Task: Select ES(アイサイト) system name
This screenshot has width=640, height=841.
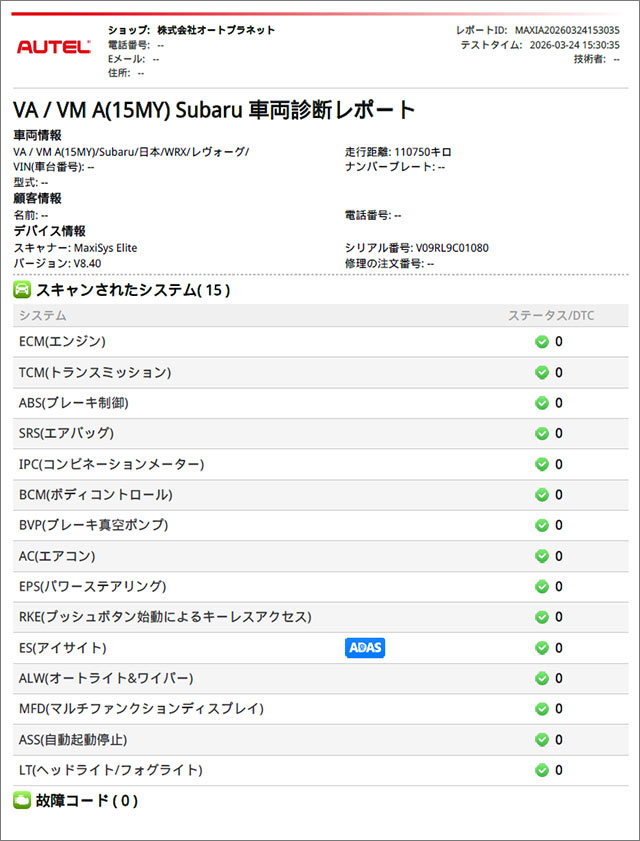Action: point(63,648)
